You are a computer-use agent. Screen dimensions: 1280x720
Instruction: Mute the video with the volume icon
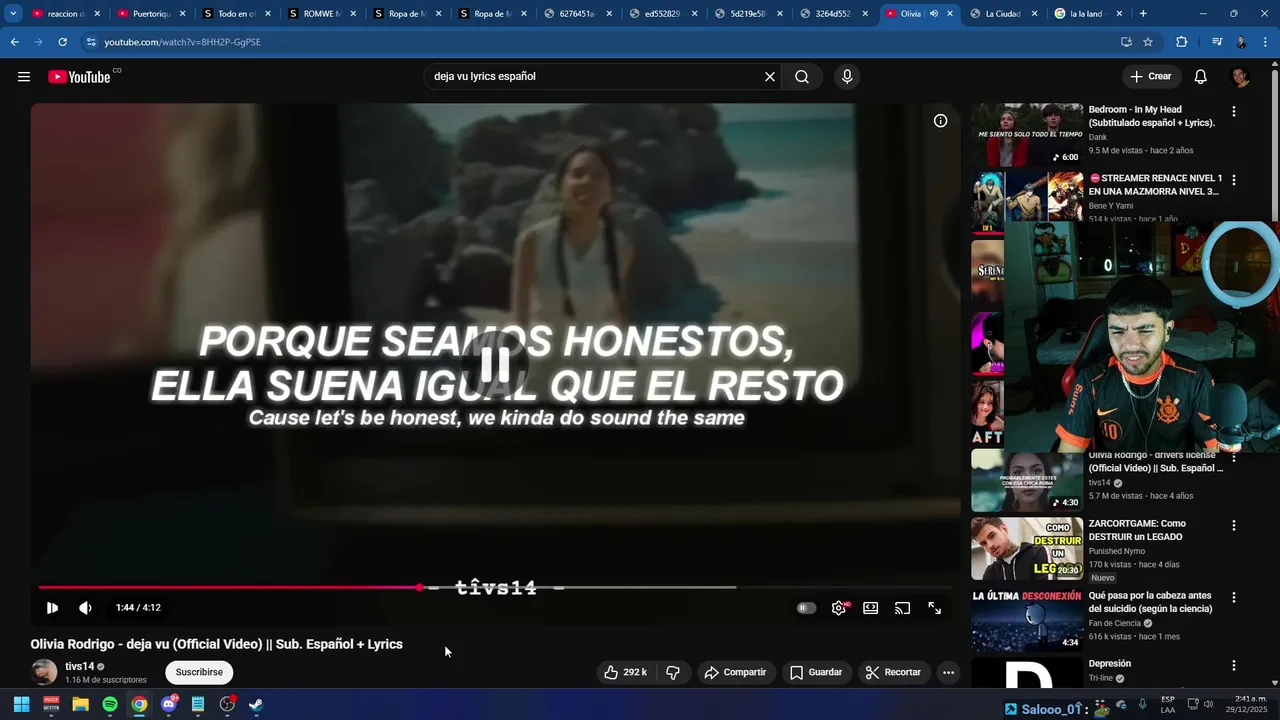pyautogui.click(x=85, y=608)
